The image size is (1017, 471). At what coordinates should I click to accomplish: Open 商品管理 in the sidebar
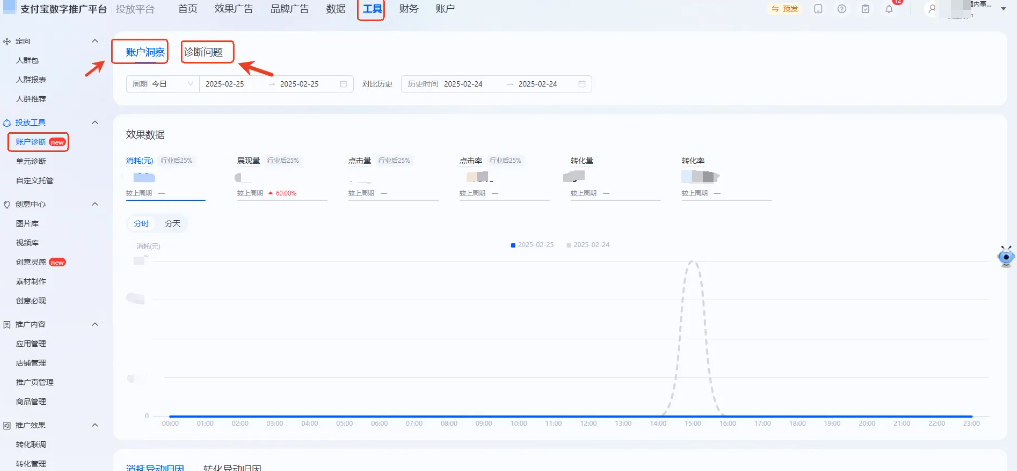click(31, 402)
